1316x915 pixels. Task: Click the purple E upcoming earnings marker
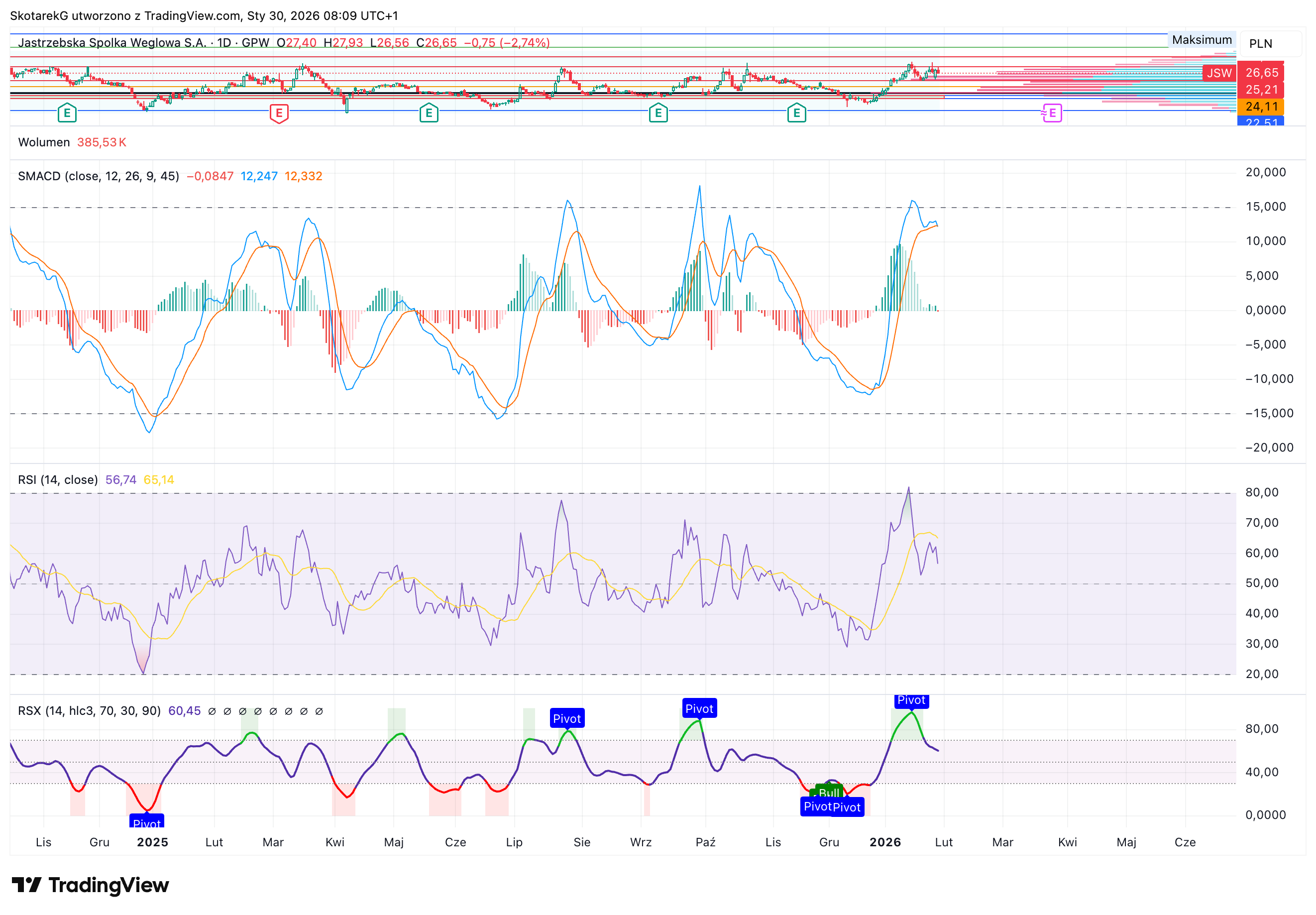1052,113
